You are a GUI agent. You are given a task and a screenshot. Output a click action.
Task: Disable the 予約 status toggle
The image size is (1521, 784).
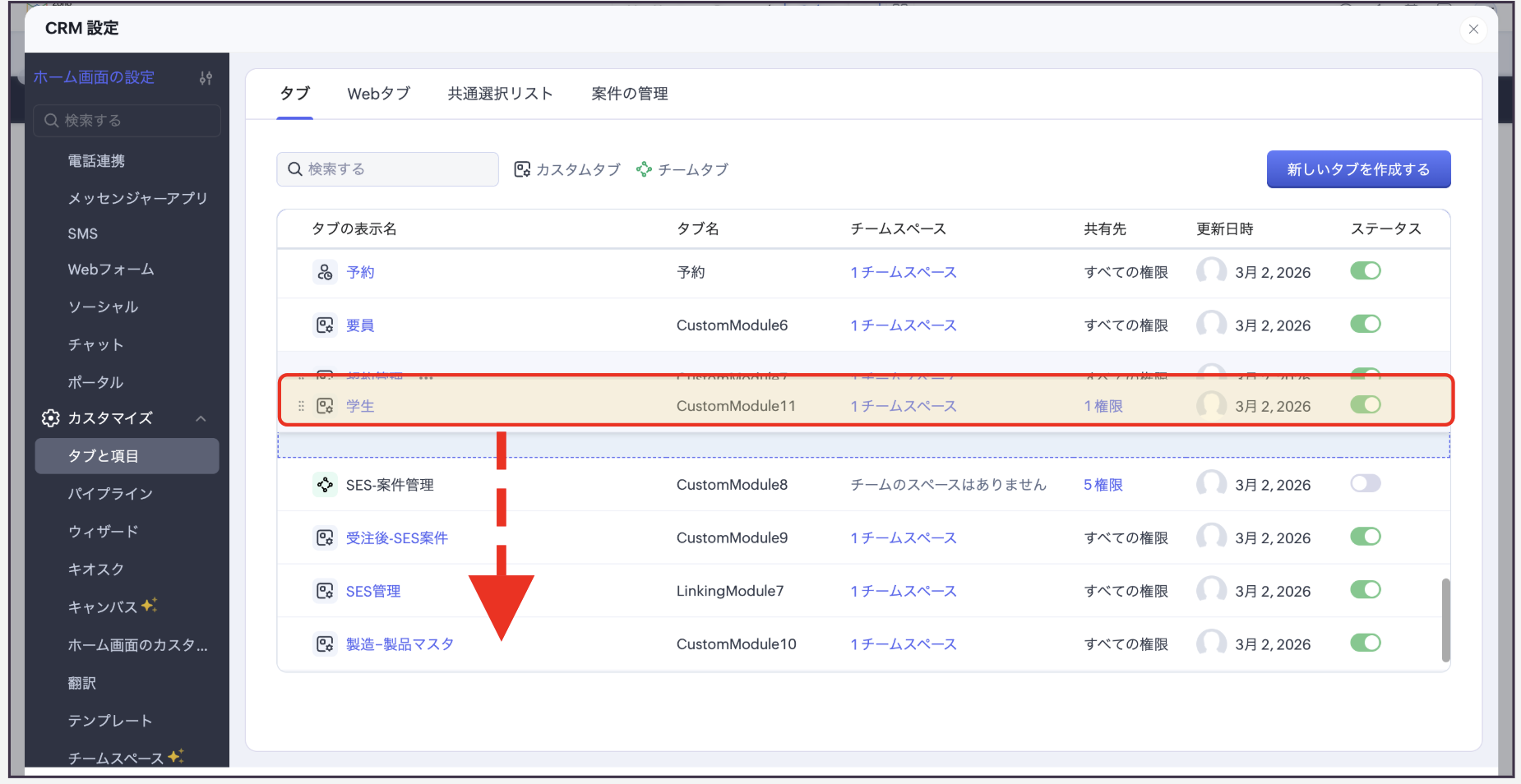coord(1365,271)
